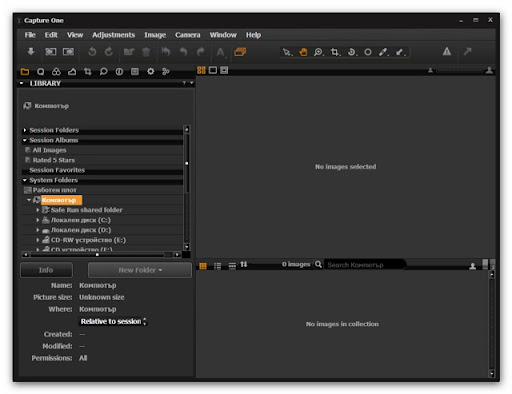This screenshot has height=394, width=512.
Task: Open the Batch gears tool tab
Action: point(166,71)
